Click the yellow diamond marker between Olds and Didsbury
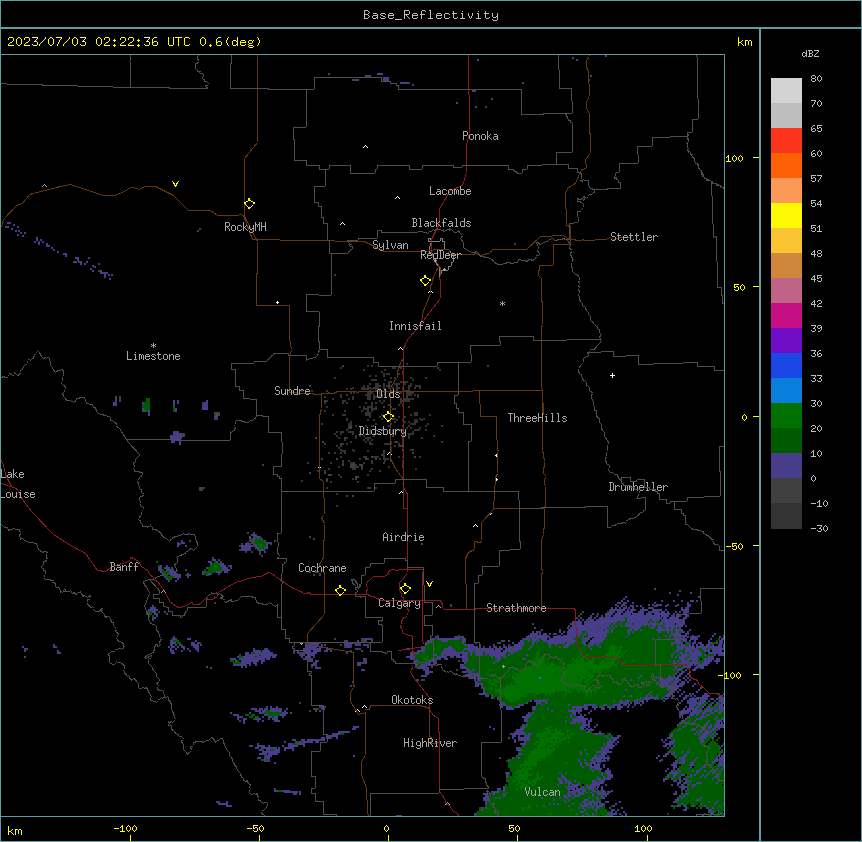 coord(388,417)
